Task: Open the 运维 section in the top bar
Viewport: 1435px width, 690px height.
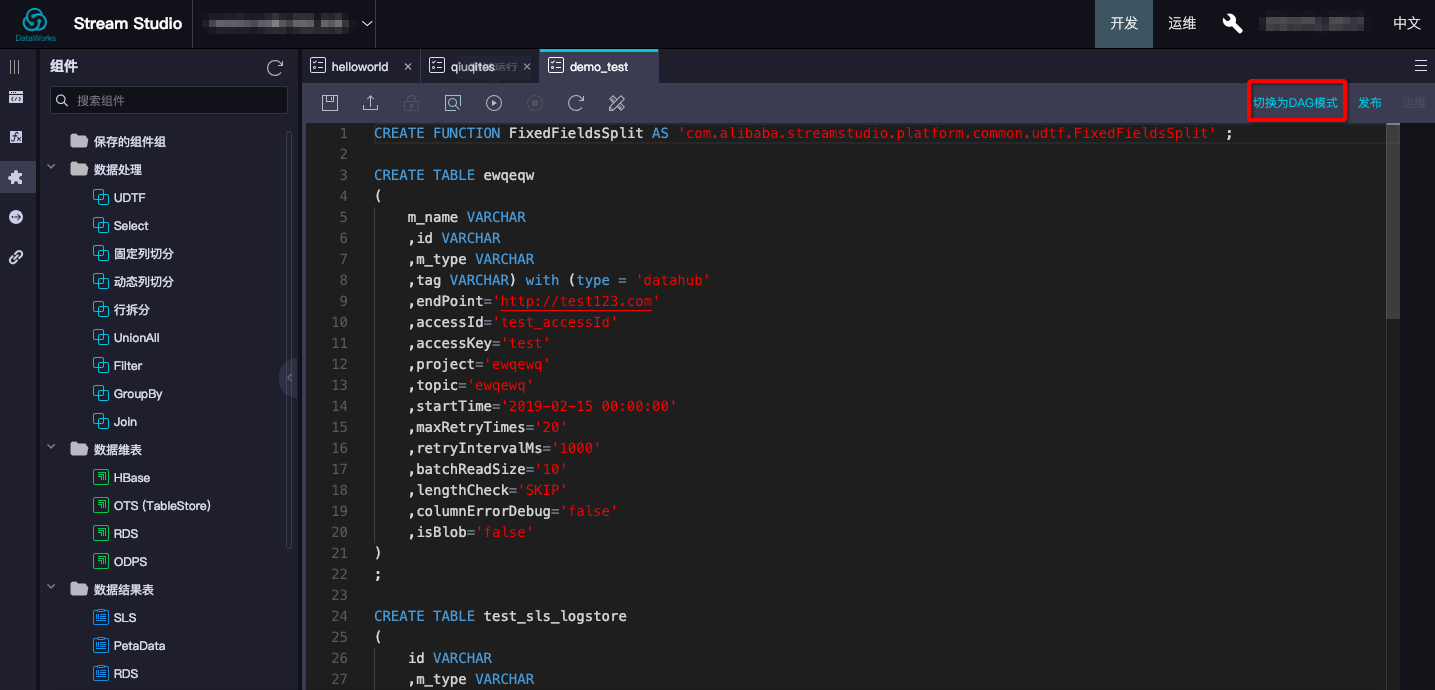Action: pos(1182,23)
